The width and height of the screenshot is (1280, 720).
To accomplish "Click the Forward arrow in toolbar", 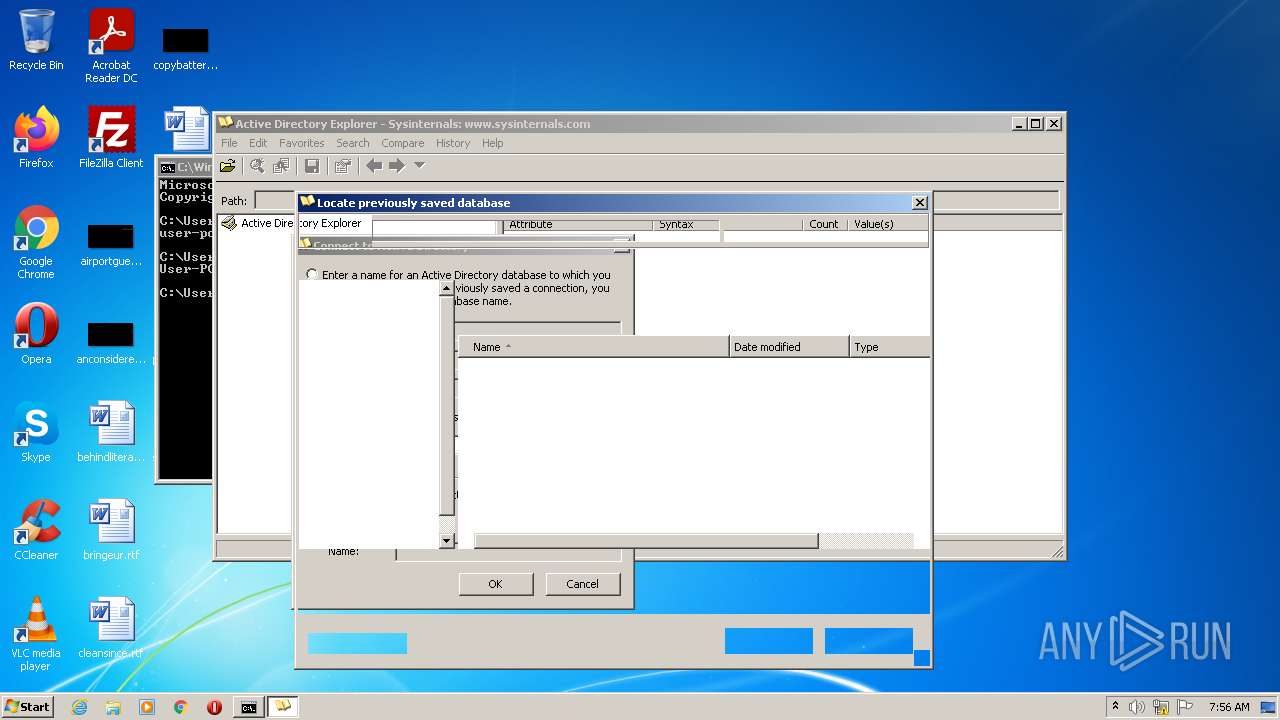I will pos(397,166).
